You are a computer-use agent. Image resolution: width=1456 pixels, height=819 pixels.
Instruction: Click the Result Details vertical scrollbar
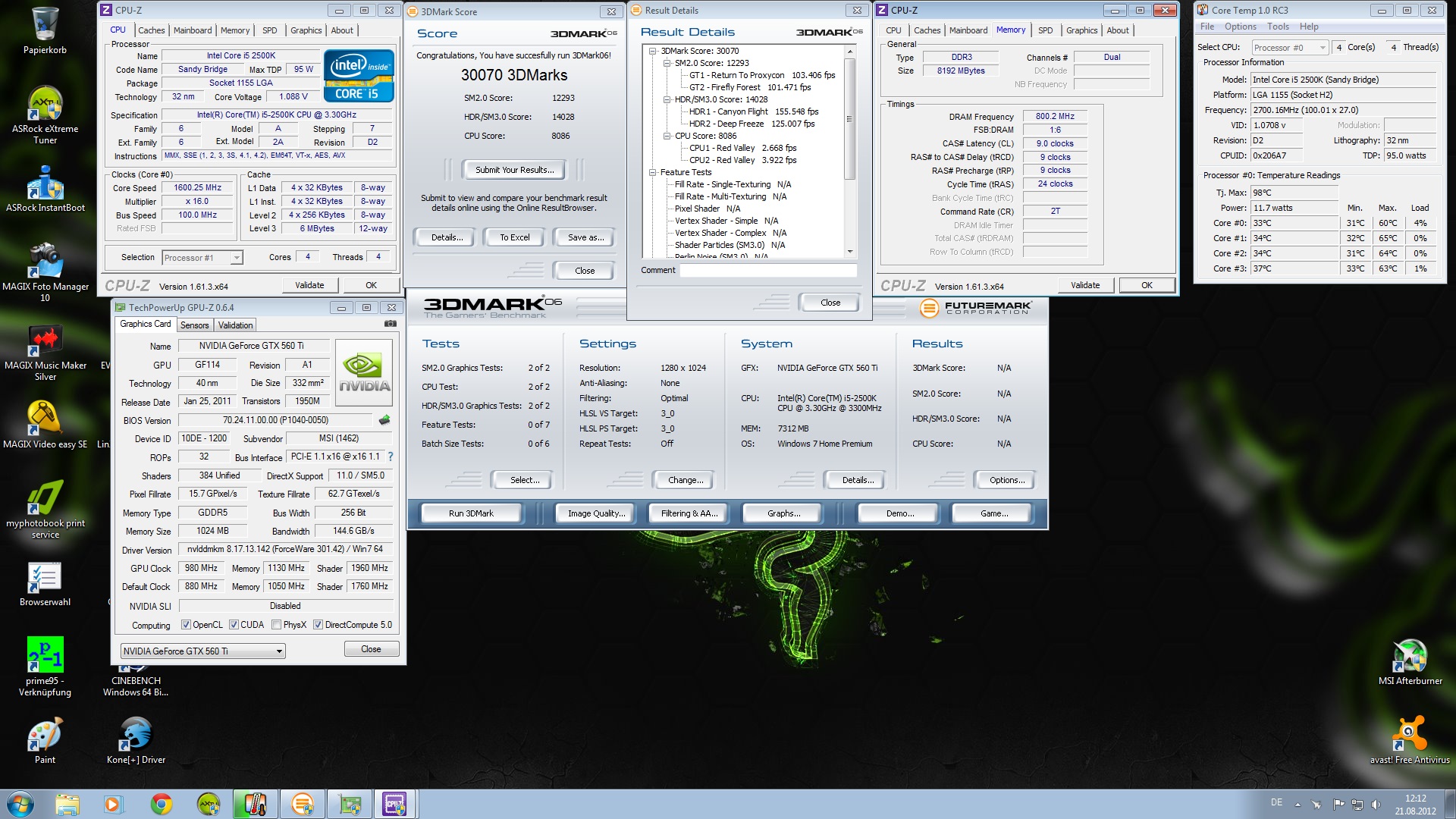point(850,120)
